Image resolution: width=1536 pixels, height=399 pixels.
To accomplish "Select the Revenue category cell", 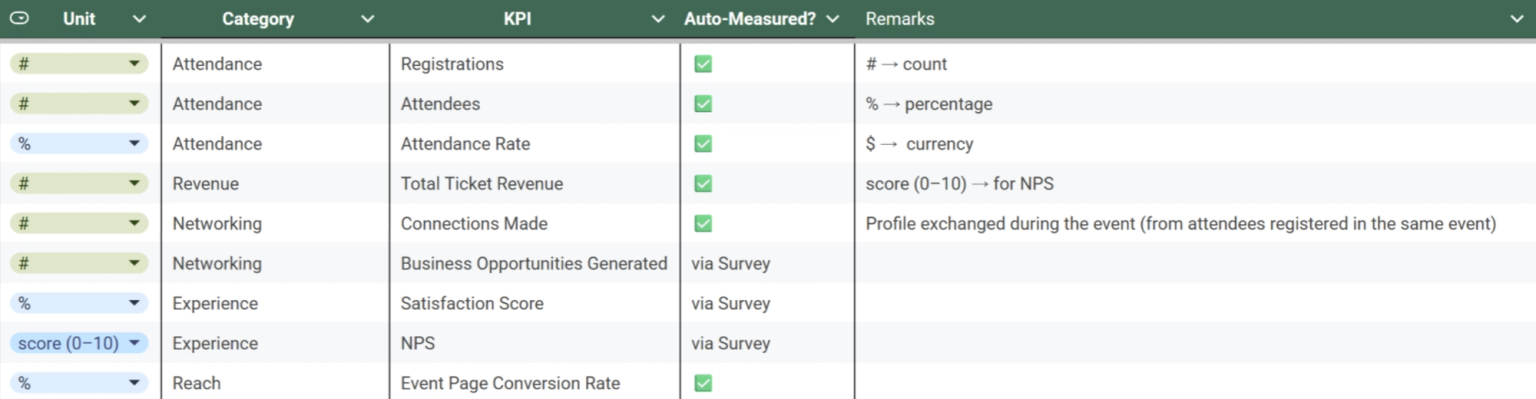I will point(275,184).
